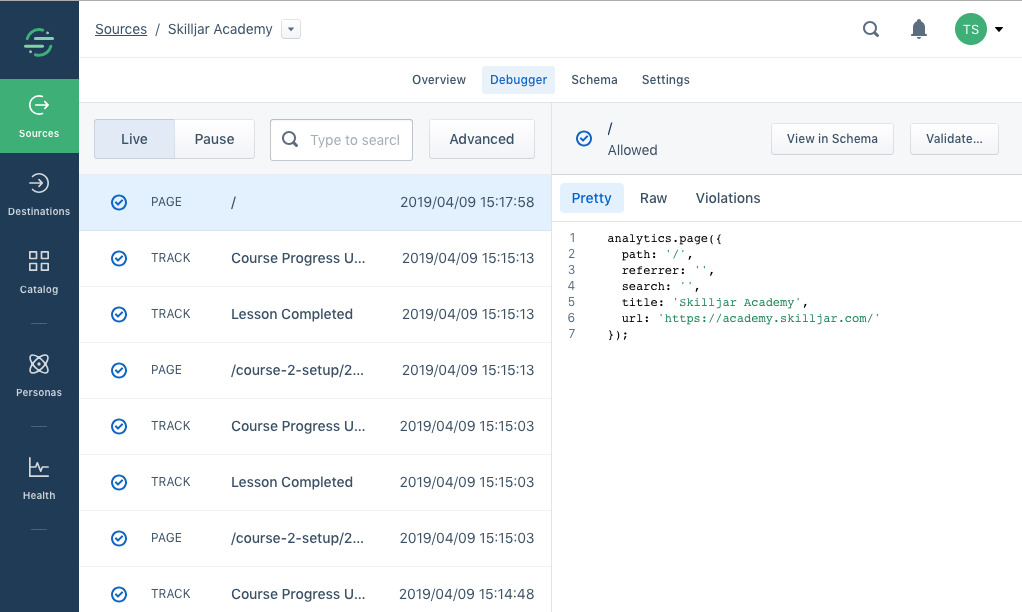This screenshot has width=1022, height=612.
Task: Open Sources in the sidebar
Action: pyautogui.click(x=39, y=116)
